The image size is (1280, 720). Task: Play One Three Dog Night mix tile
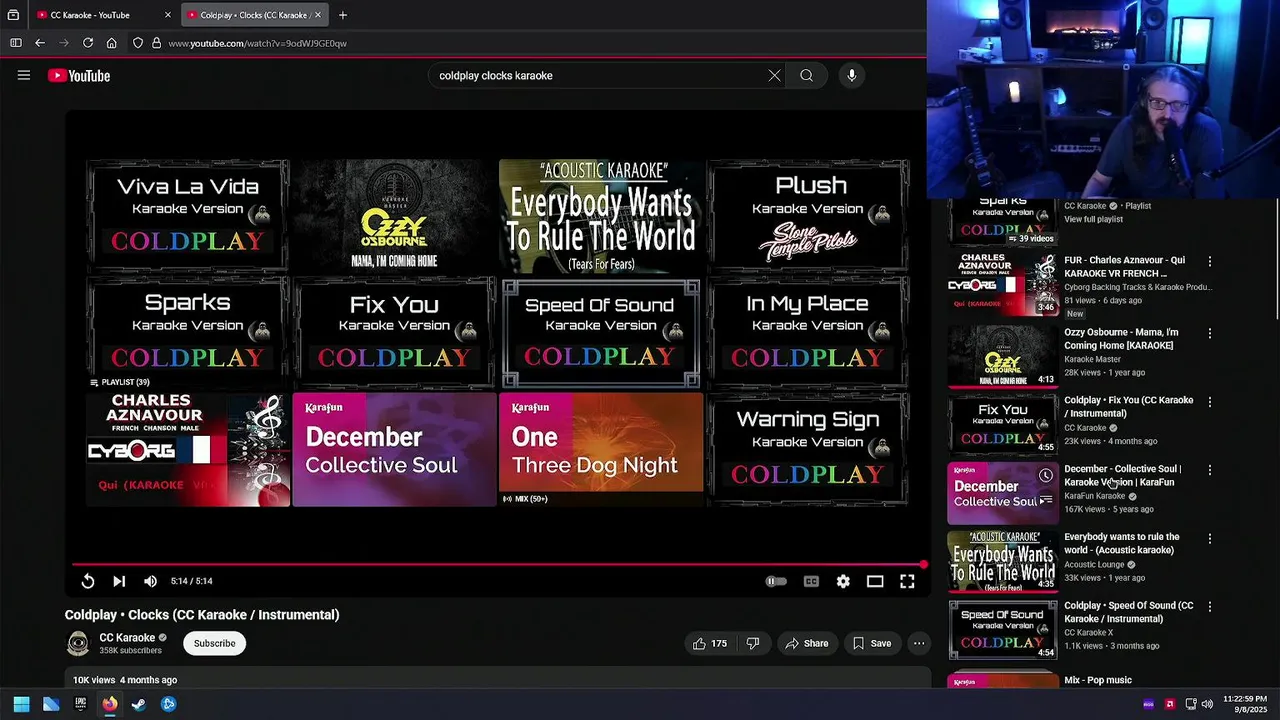pos(601,449)
